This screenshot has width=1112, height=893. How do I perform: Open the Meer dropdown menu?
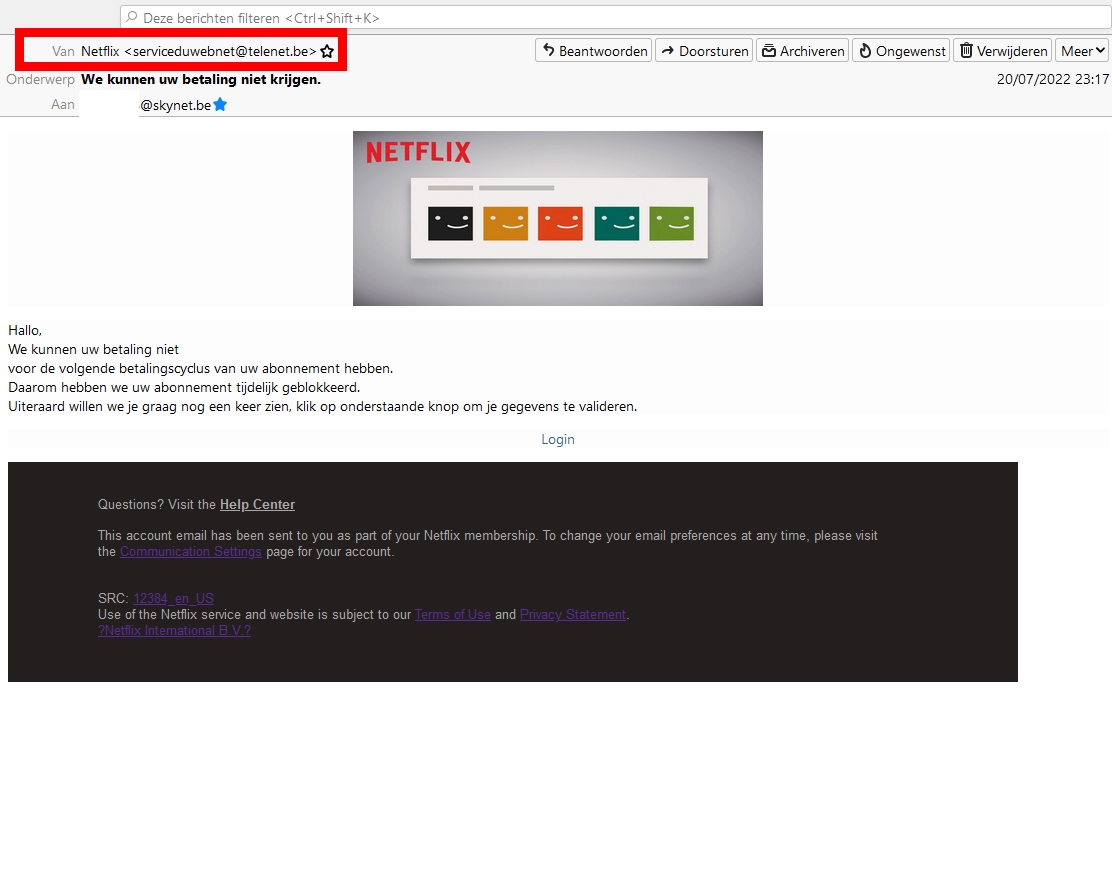pyautogui.click(x=1083, y=51)
